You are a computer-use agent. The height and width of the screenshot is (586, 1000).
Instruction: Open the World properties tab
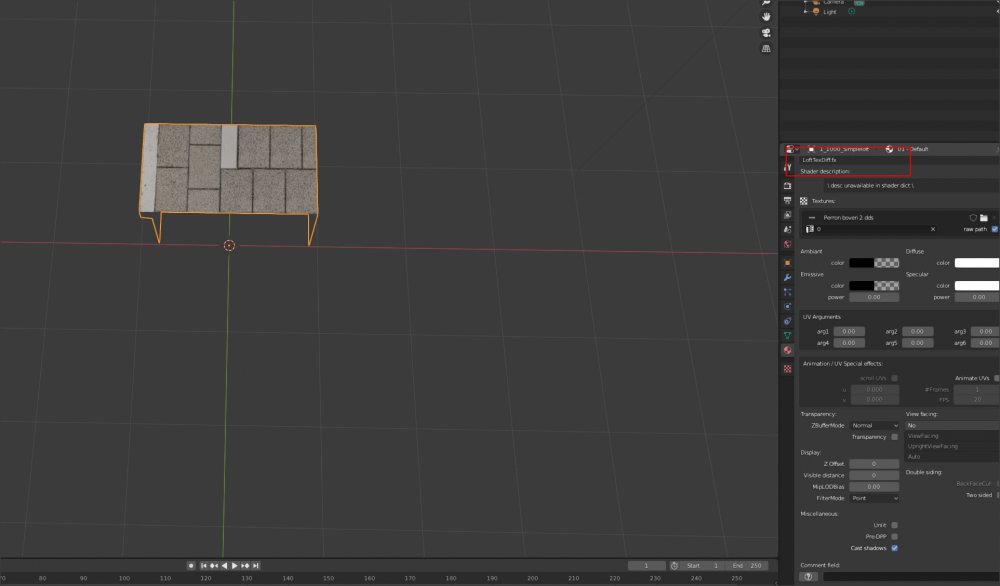[x=788, y=244]
